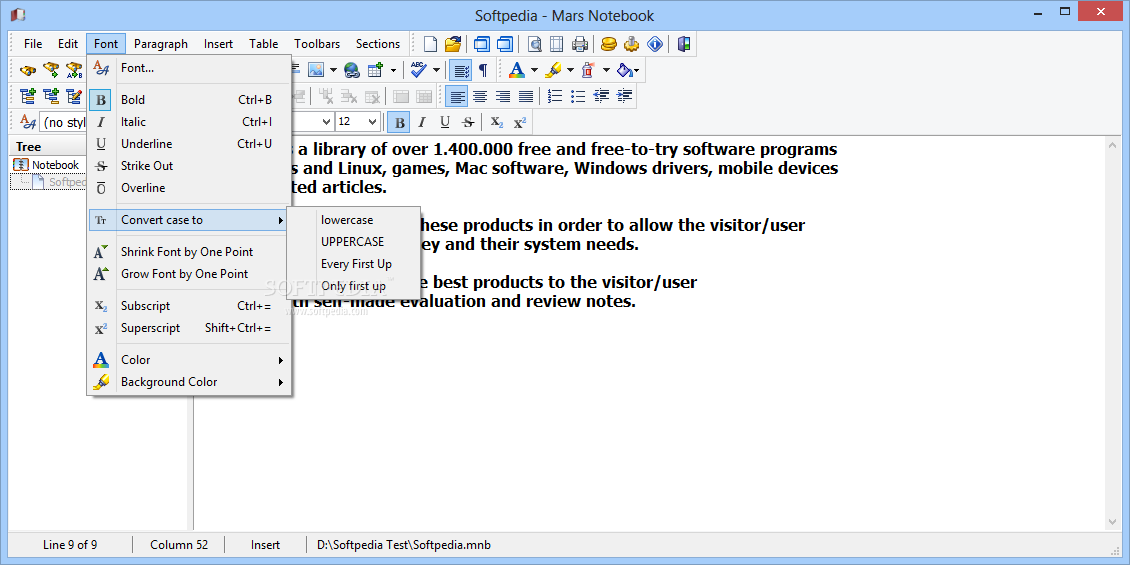Viewport: 1130px width, 565px height.
Task: Click the bulleted list icon
Action: [x=578, y=96]
